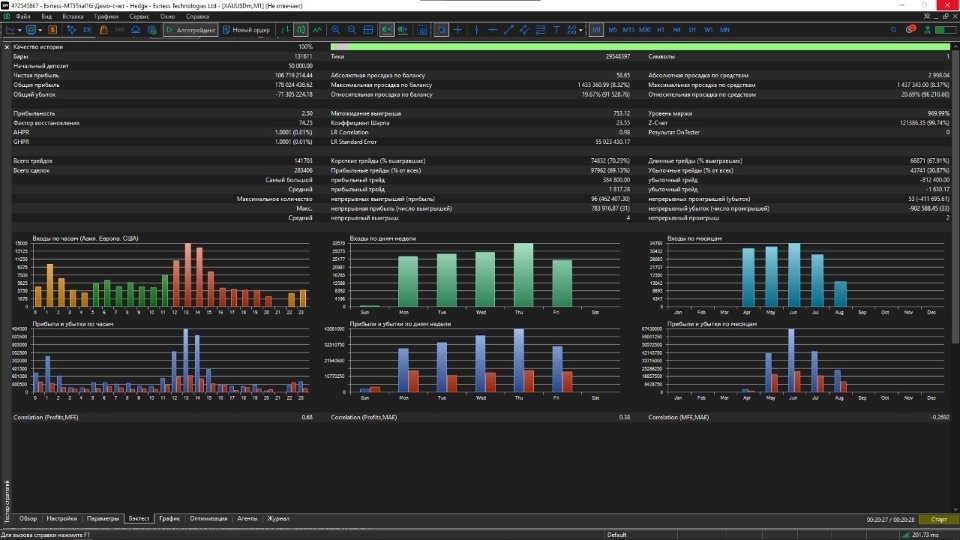Select the vertical line tool
Screen dimensions: 960x540
(476, 29)
